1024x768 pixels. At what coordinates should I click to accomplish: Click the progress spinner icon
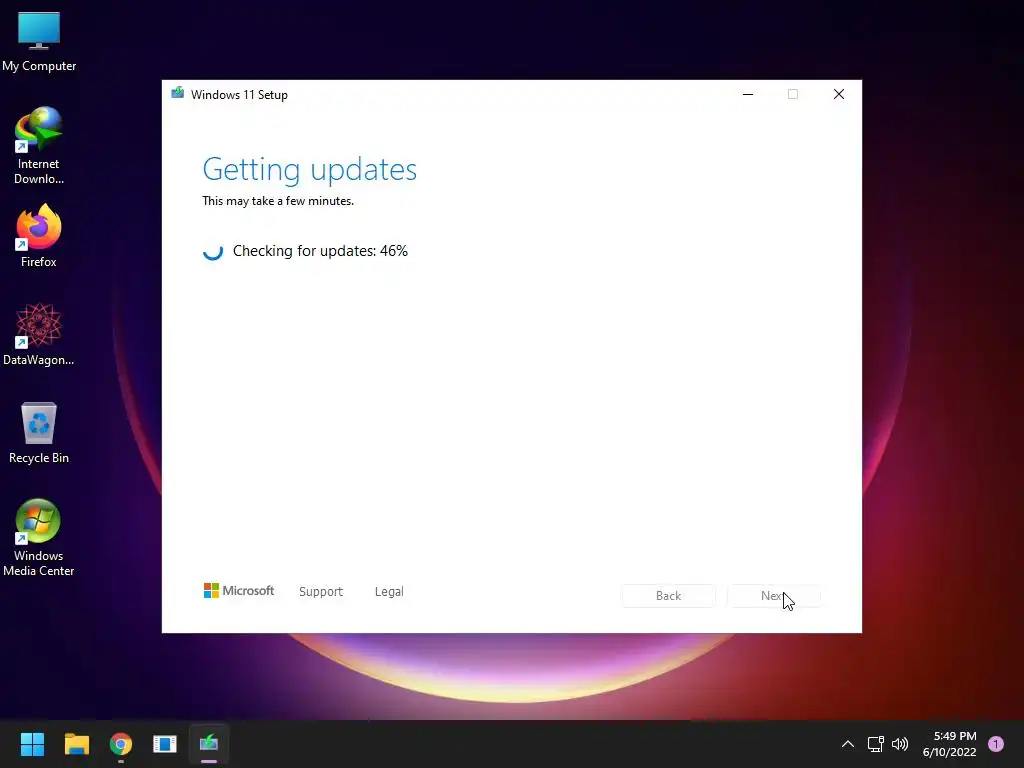(x=213, y=251)
